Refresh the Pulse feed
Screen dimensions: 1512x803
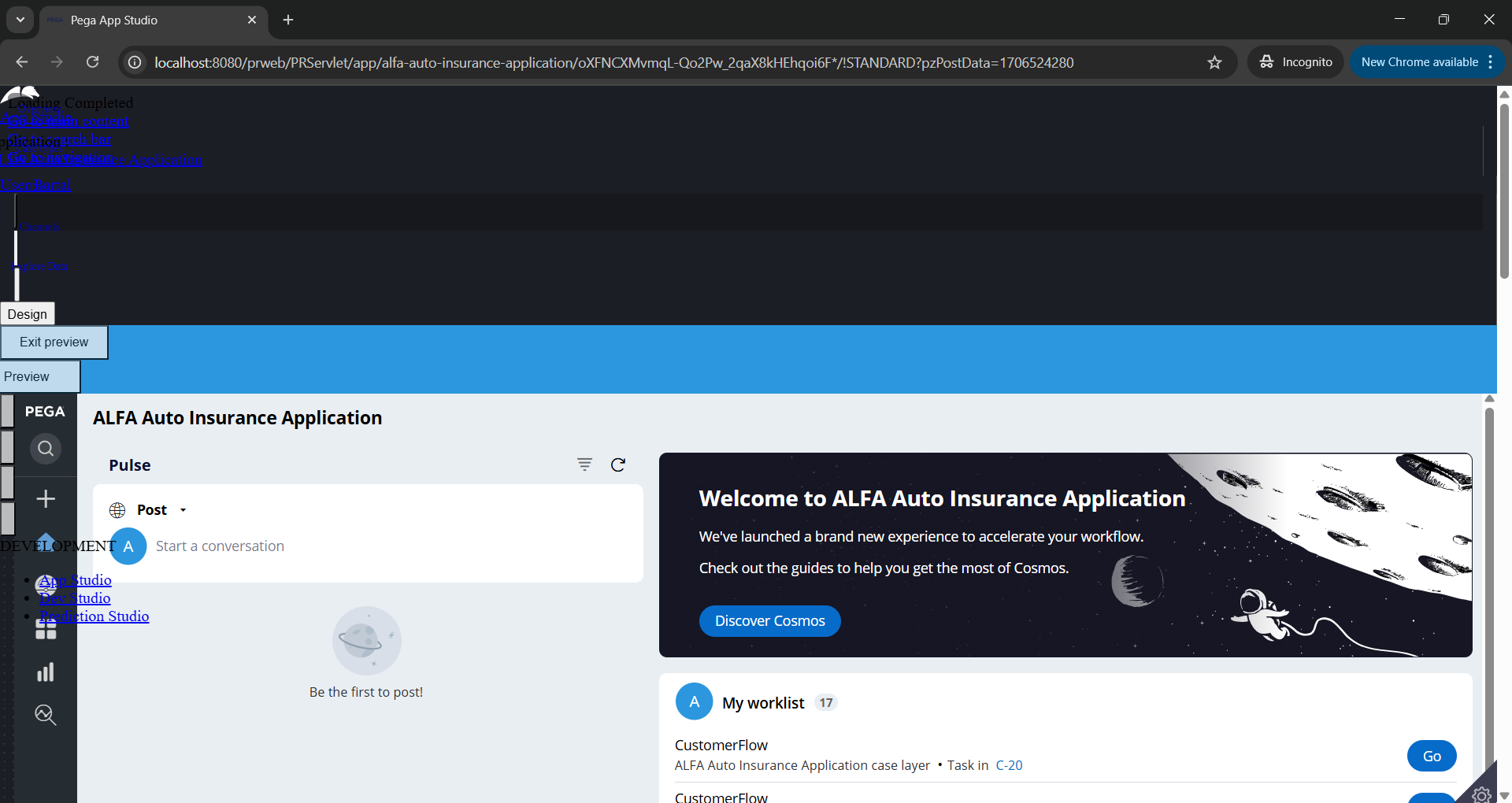pos(618,464)
